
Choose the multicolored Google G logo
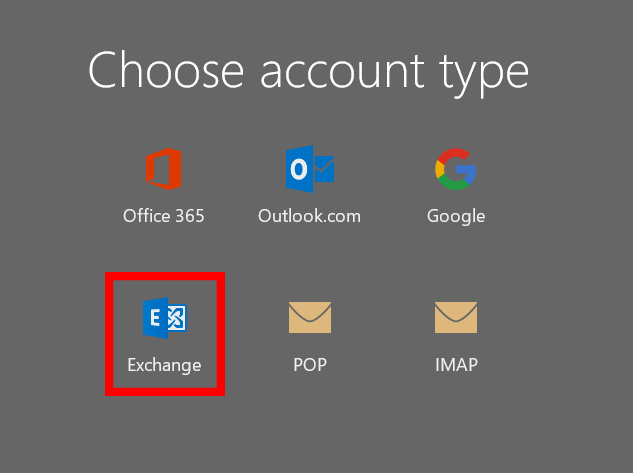pyautogui.click(x=455, y=168)
